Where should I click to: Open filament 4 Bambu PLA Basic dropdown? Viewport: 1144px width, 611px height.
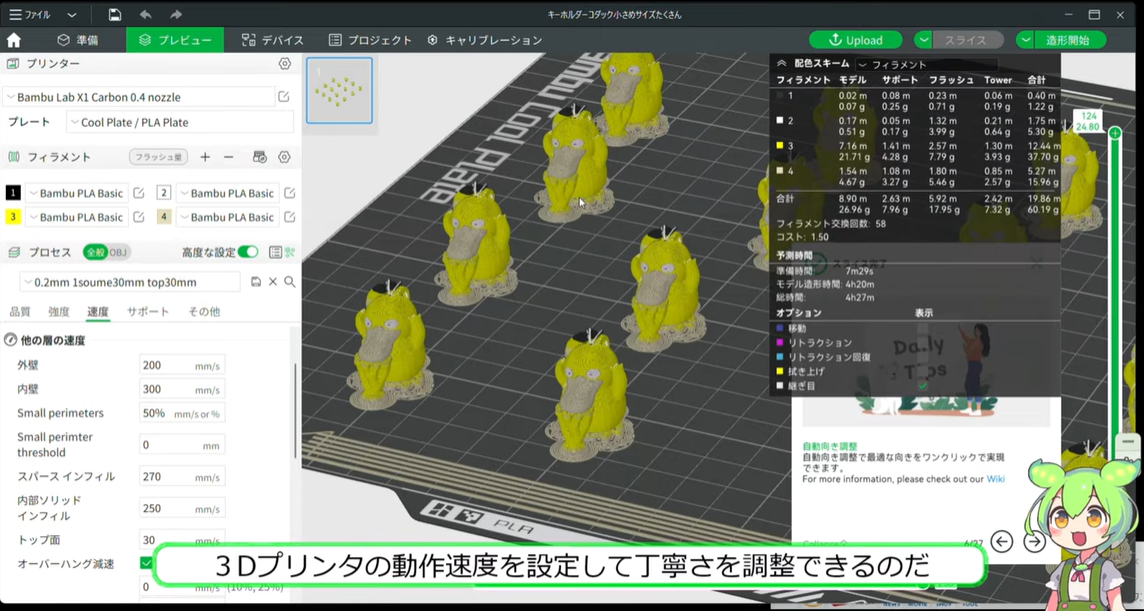click(x=228, y=217)
